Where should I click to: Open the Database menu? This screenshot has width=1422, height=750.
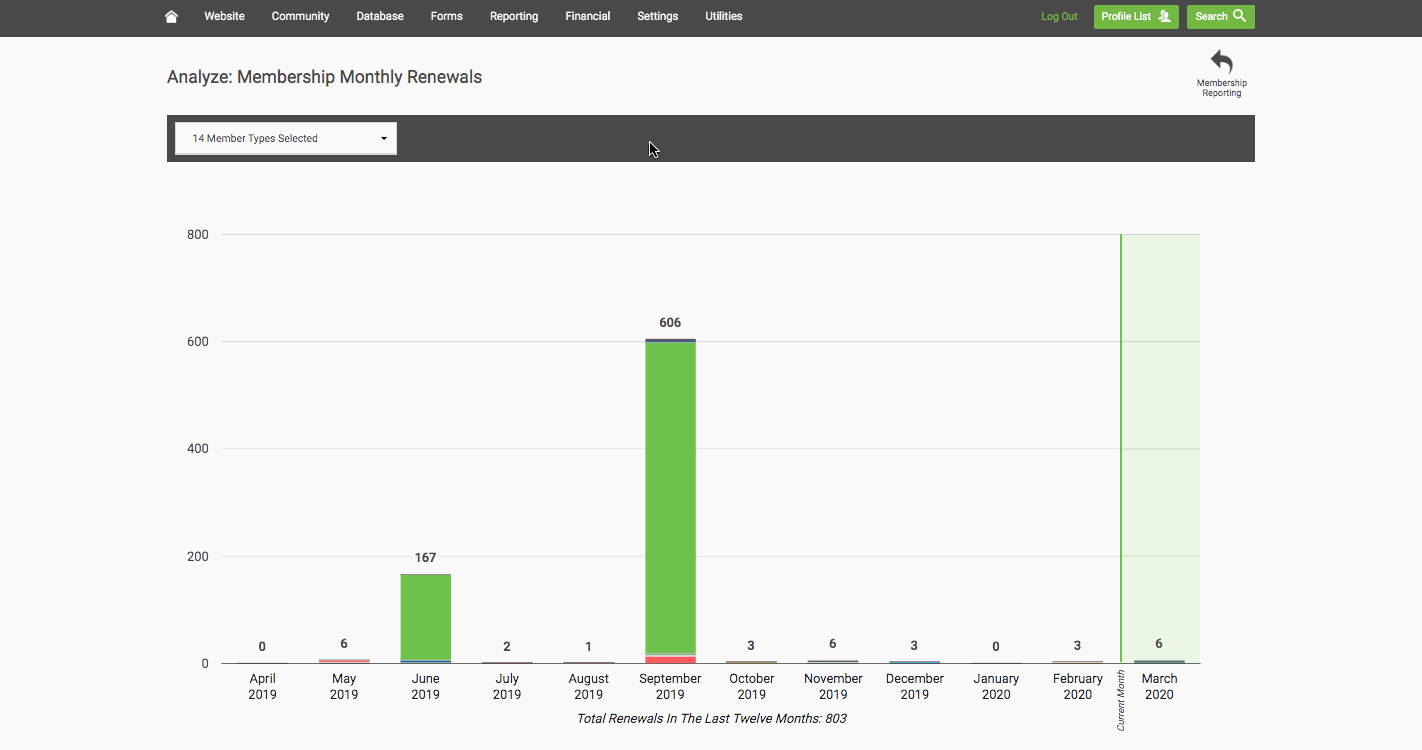(x=380, y=17)
